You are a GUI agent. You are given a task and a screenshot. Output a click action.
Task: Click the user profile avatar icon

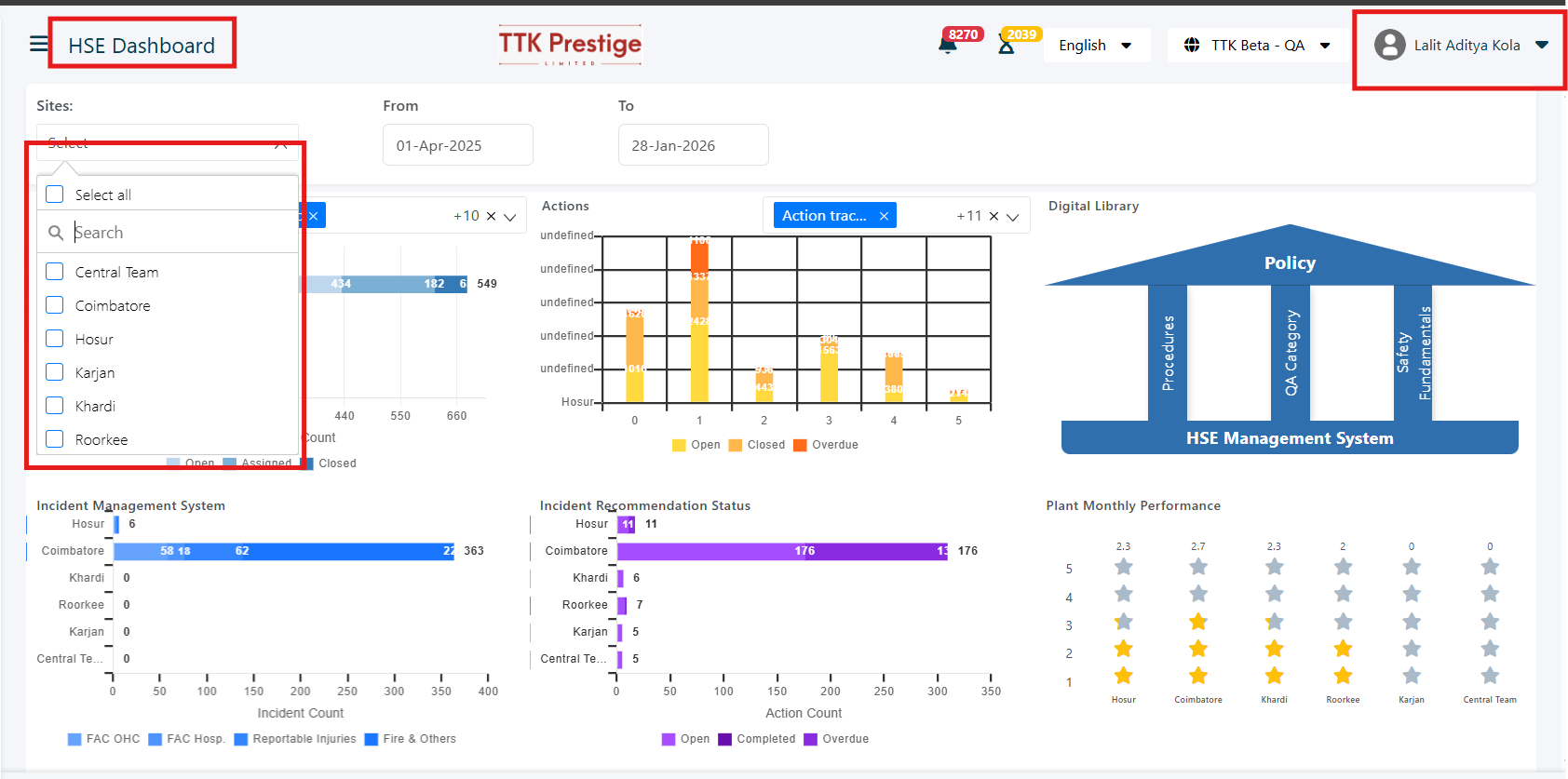1389,45
